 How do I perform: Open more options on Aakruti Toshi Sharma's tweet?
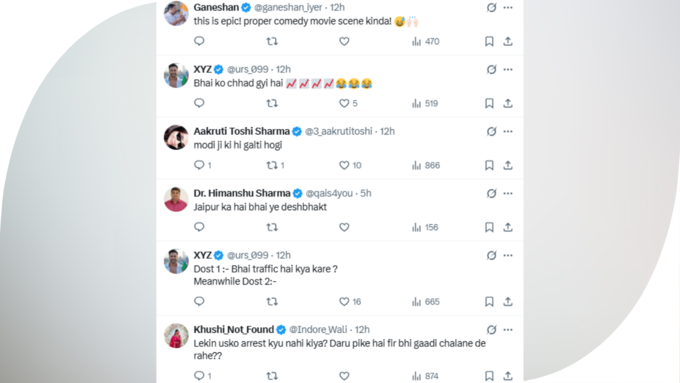508,131
